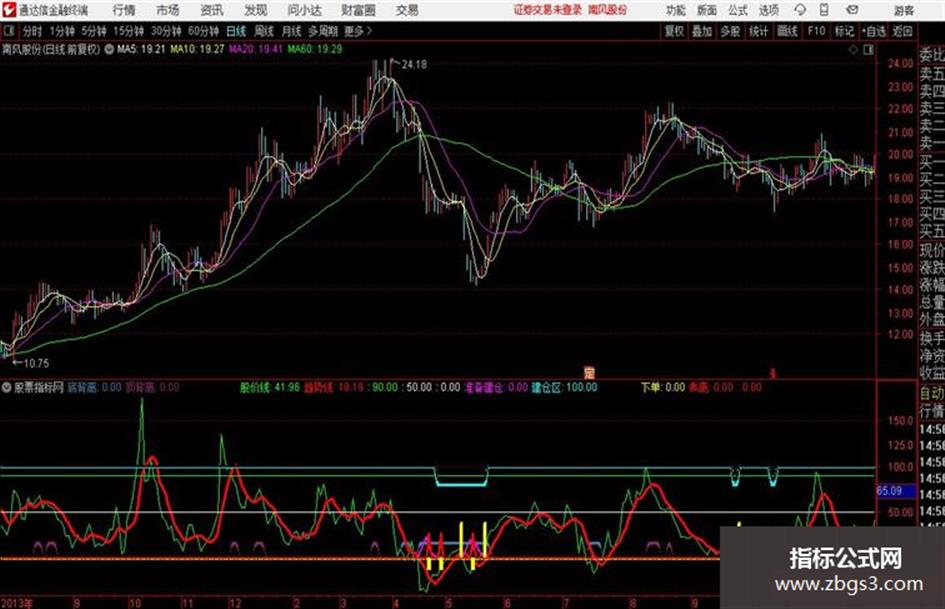Expand the 更多 > period options

pos(358,31)
